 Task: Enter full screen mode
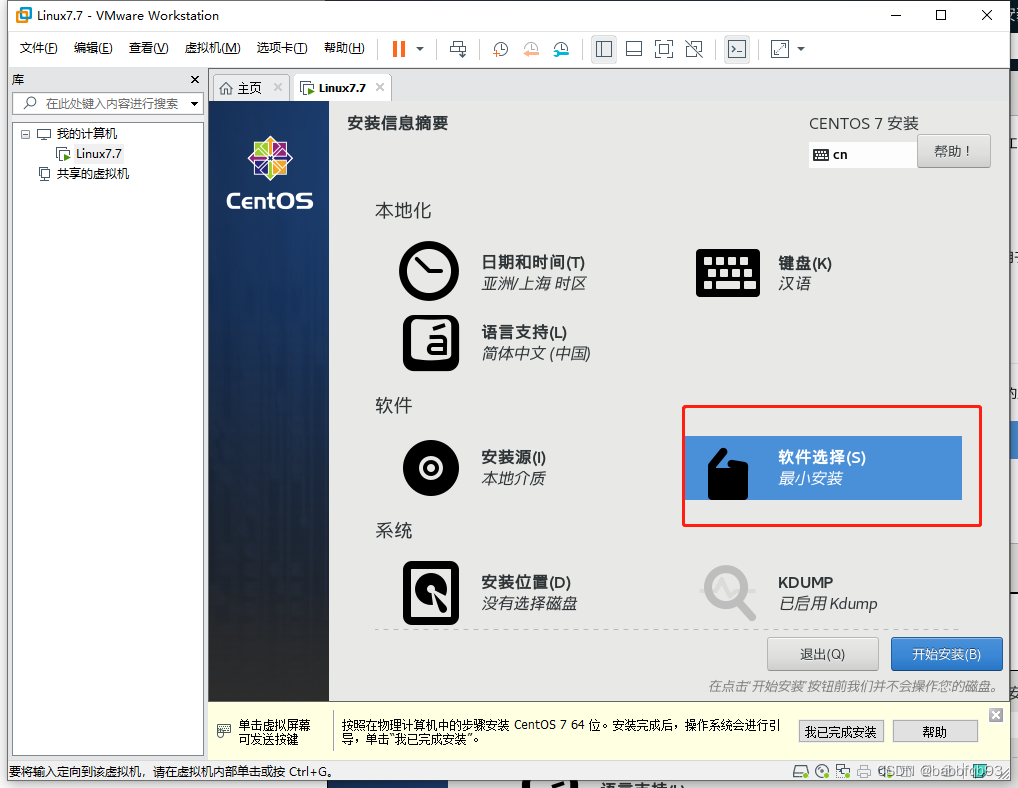(x=664, y=49)
